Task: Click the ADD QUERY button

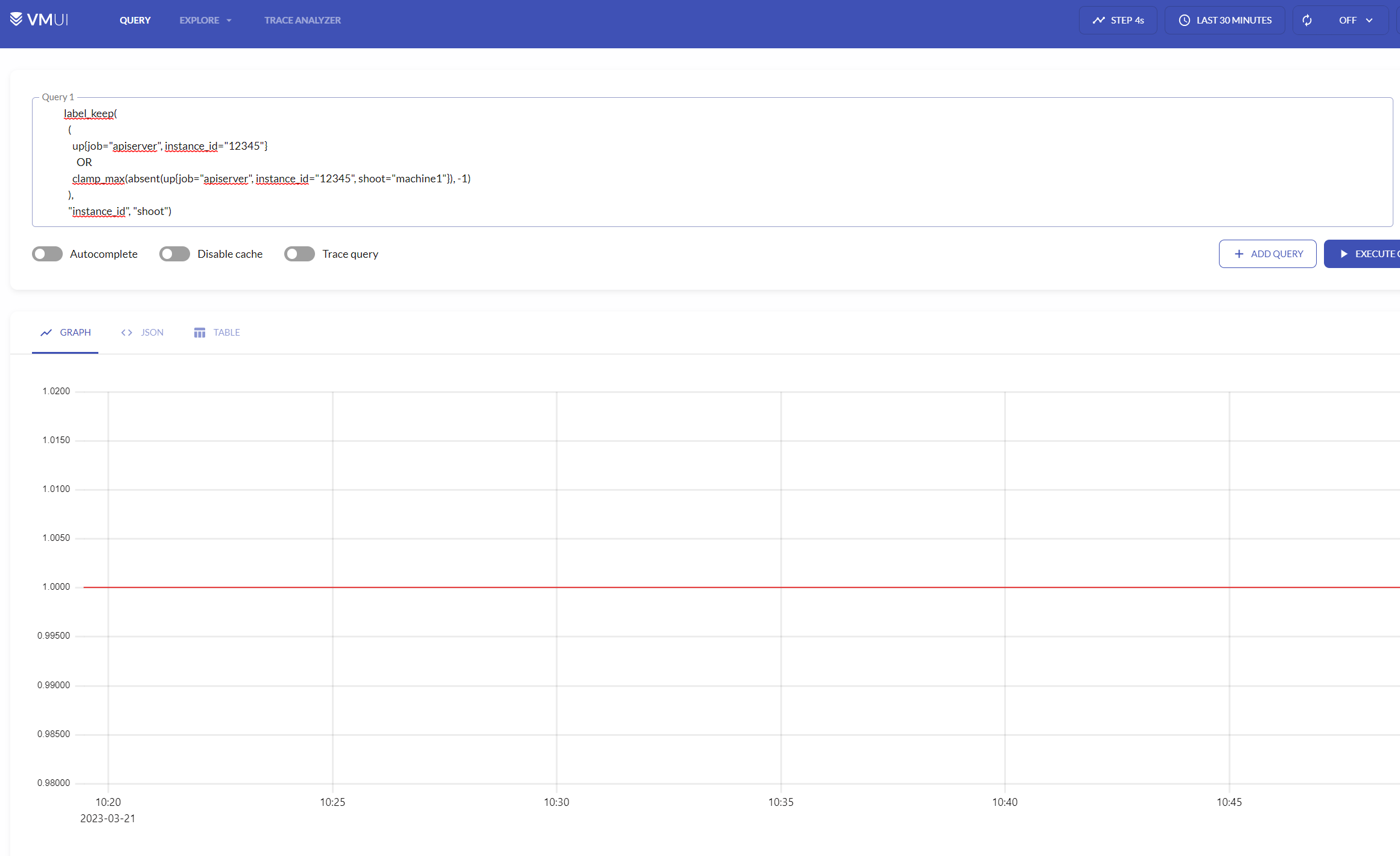Action: (1267, 254)
